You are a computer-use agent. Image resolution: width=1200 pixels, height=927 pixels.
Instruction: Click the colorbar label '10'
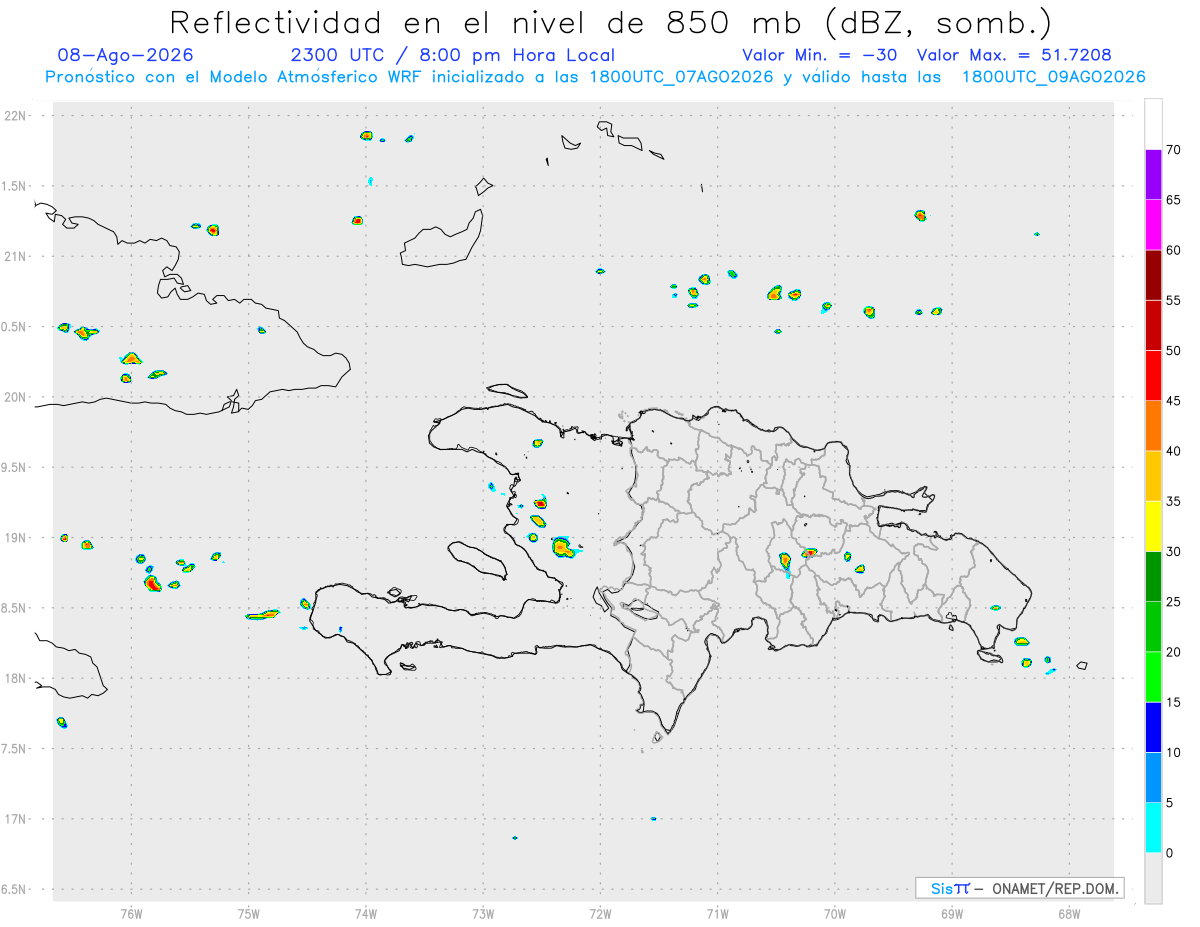[x=1173, y=753]
